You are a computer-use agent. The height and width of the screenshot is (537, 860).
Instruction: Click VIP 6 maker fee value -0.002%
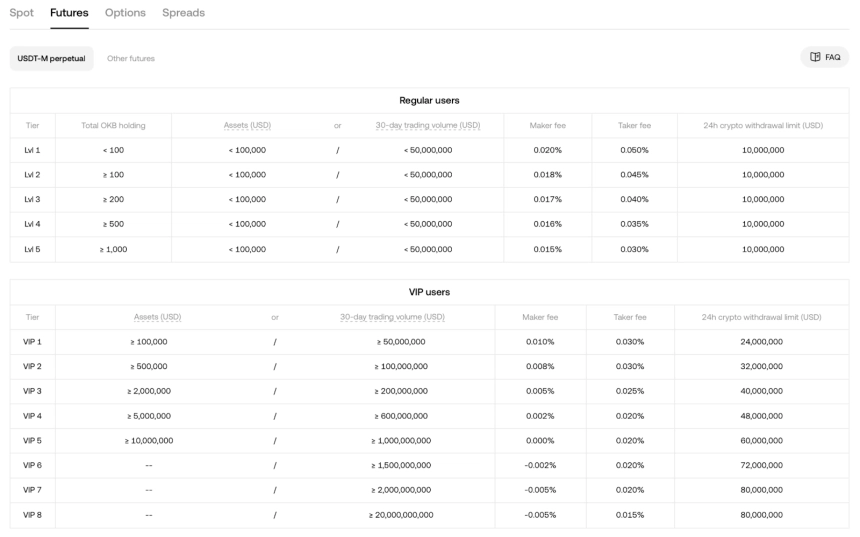tap(540, 466)
